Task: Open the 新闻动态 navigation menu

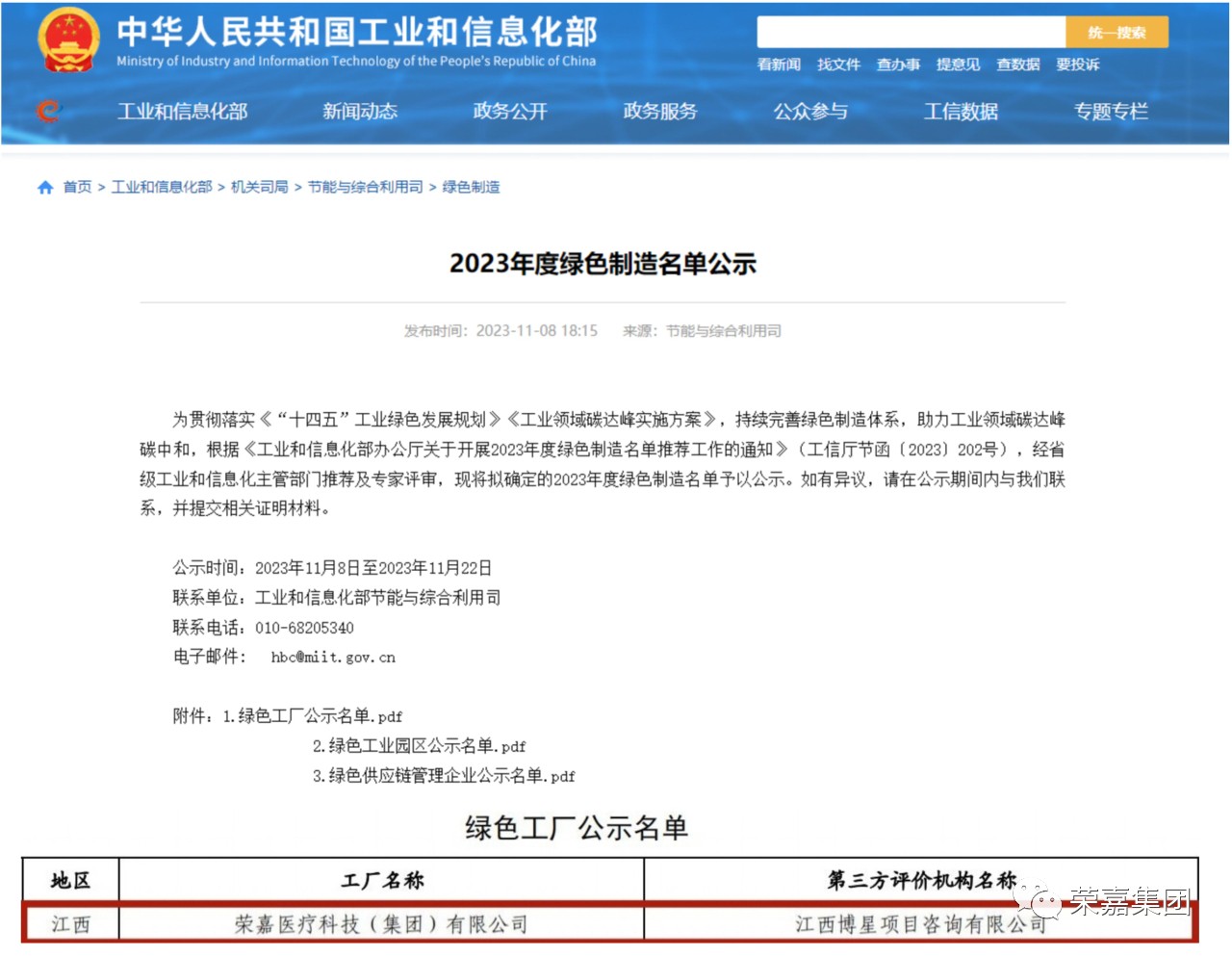Action: coord(360,112)
